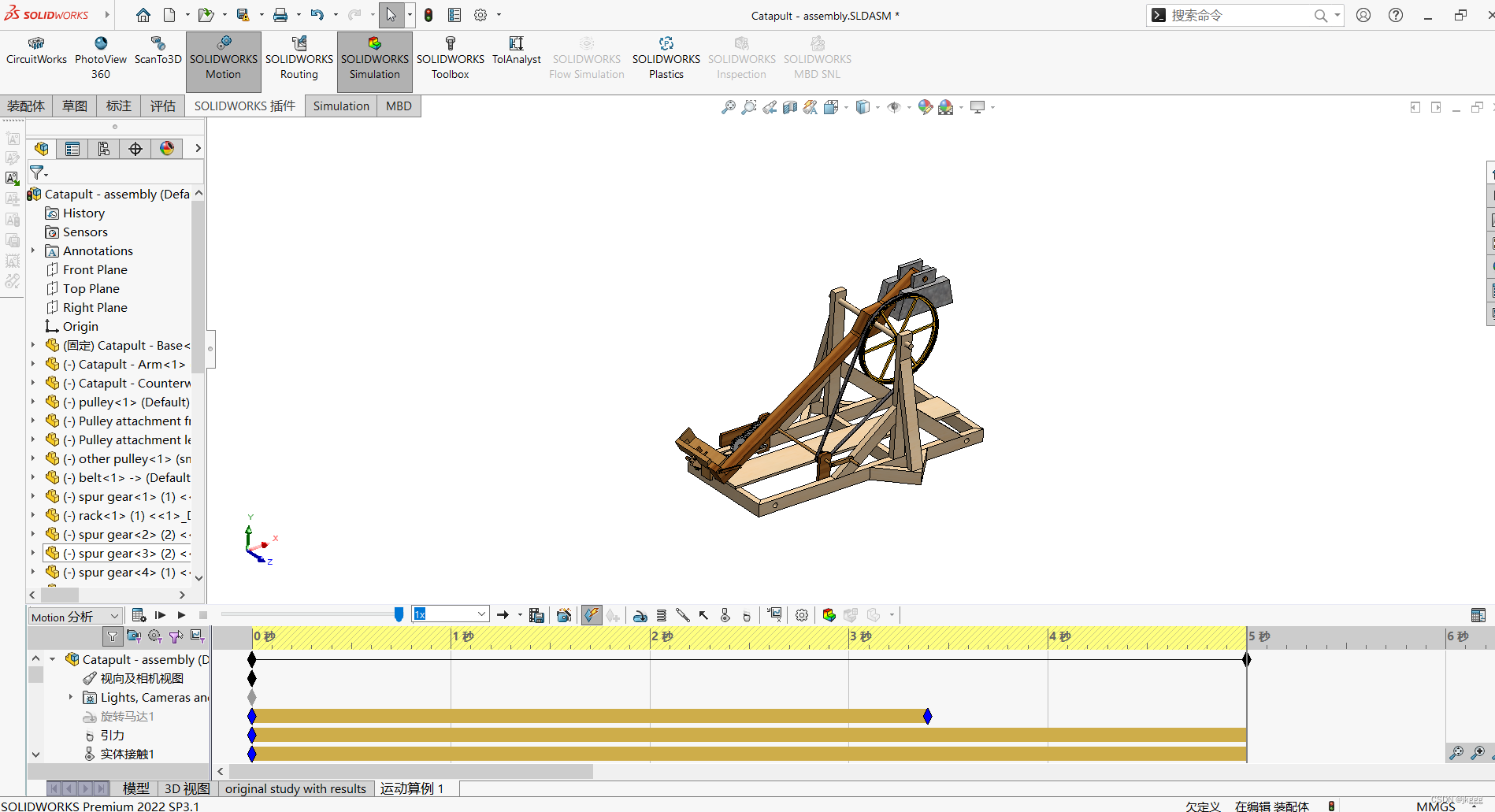Viewport: 1495px width, 812px height.
Task: Switch to the Simulation ribbon tab
Action: [x=340, y=106]
